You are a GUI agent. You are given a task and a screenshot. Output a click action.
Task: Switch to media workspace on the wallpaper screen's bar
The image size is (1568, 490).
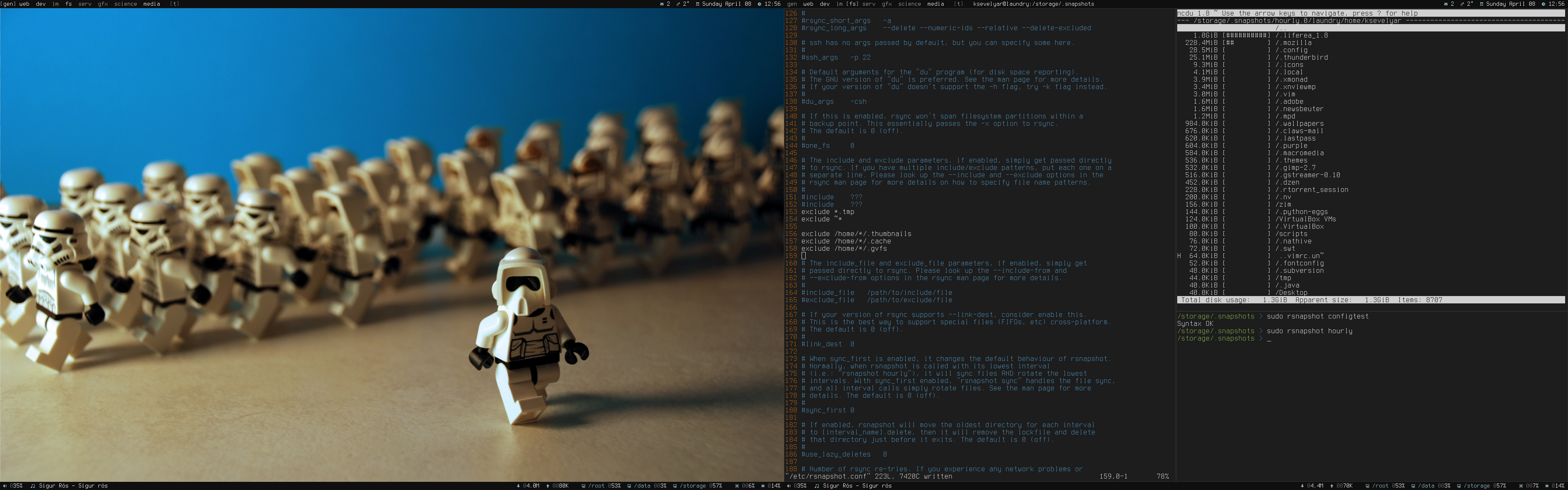(151, 4)
